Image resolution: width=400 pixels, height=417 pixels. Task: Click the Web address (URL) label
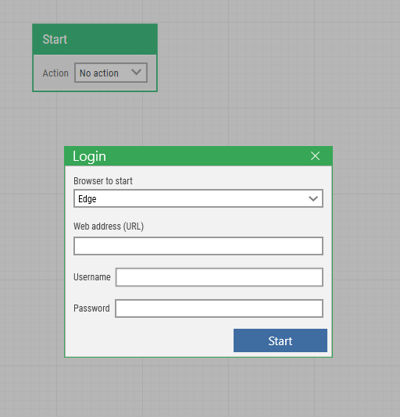tap(109, 226)
